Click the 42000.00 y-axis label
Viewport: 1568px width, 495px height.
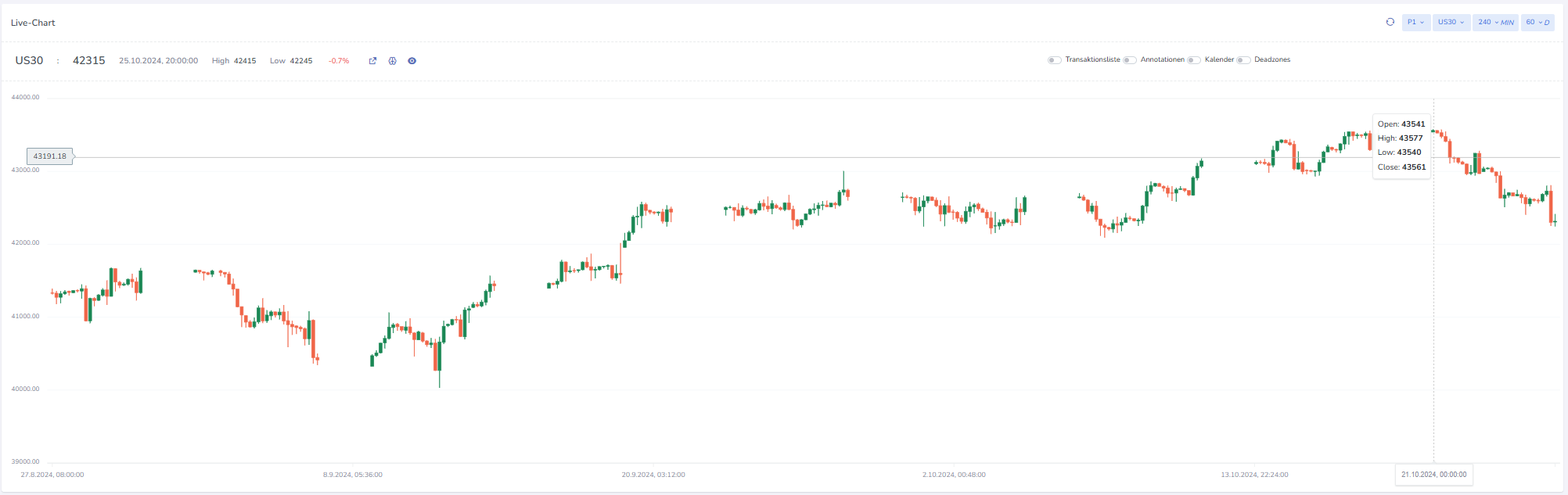[x=25, y=243]
